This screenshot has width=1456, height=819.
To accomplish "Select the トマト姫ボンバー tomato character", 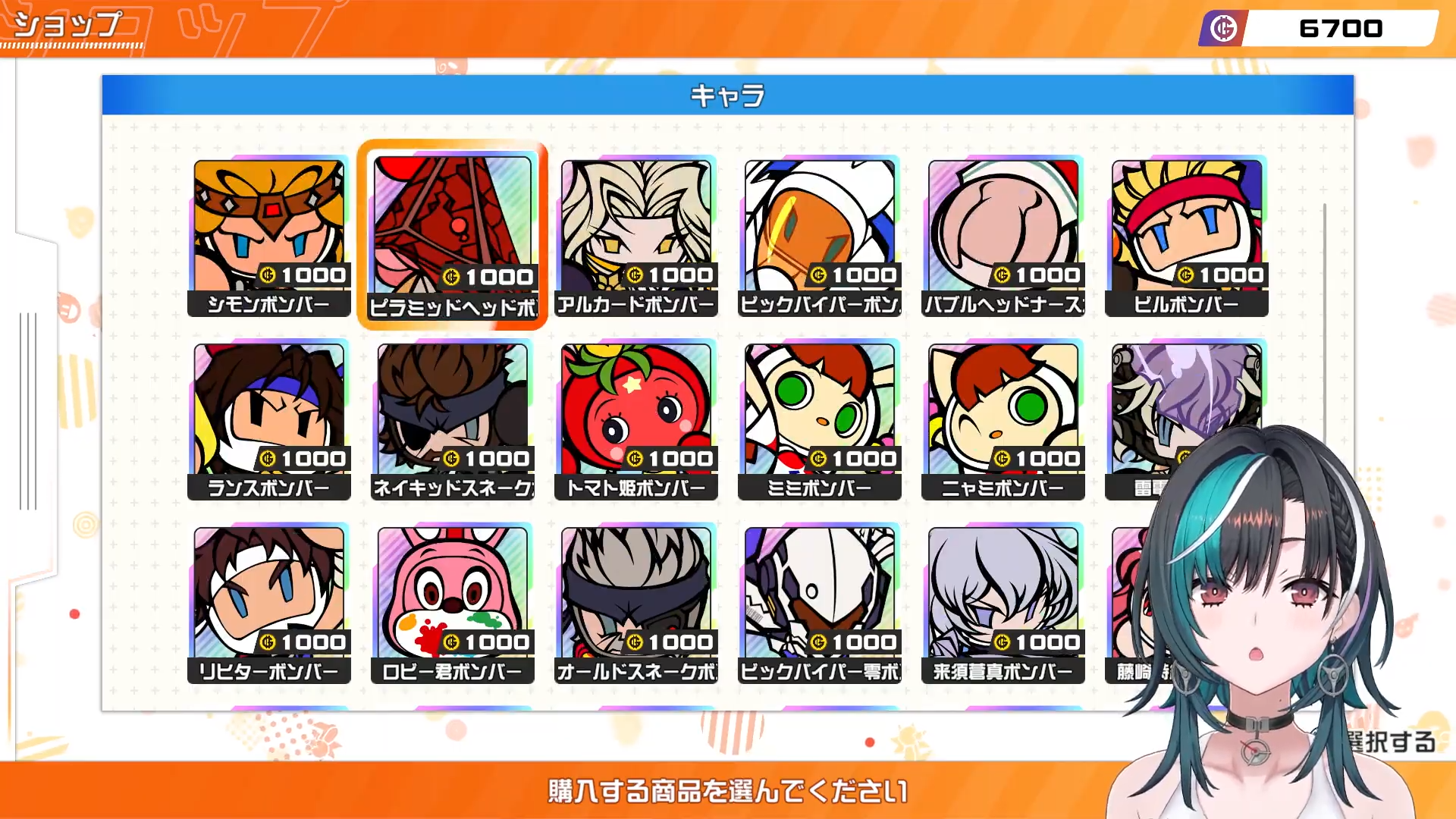I will pos(636,420).
